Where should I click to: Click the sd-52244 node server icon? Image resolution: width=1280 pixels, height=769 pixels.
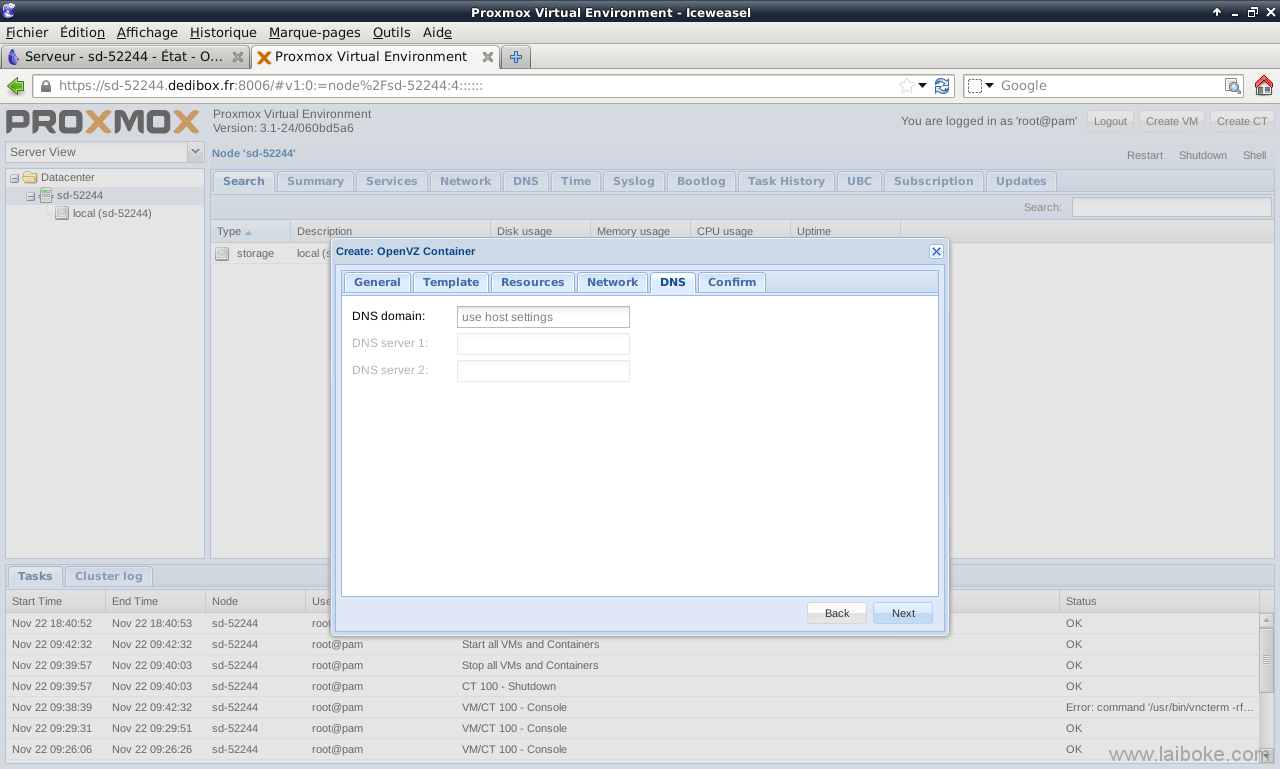tap(46, 196)
